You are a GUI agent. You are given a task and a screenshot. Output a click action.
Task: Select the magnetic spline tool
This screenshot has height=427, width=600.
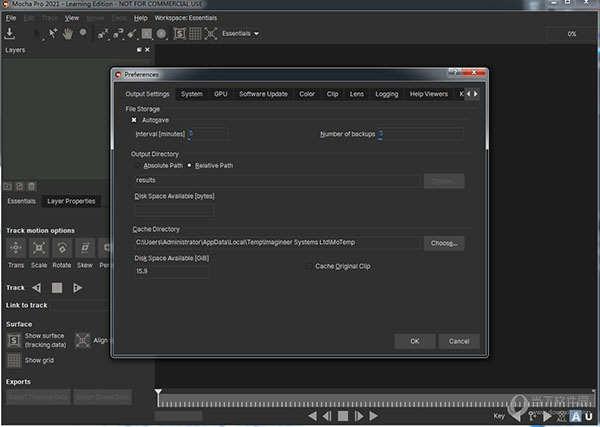118,34
